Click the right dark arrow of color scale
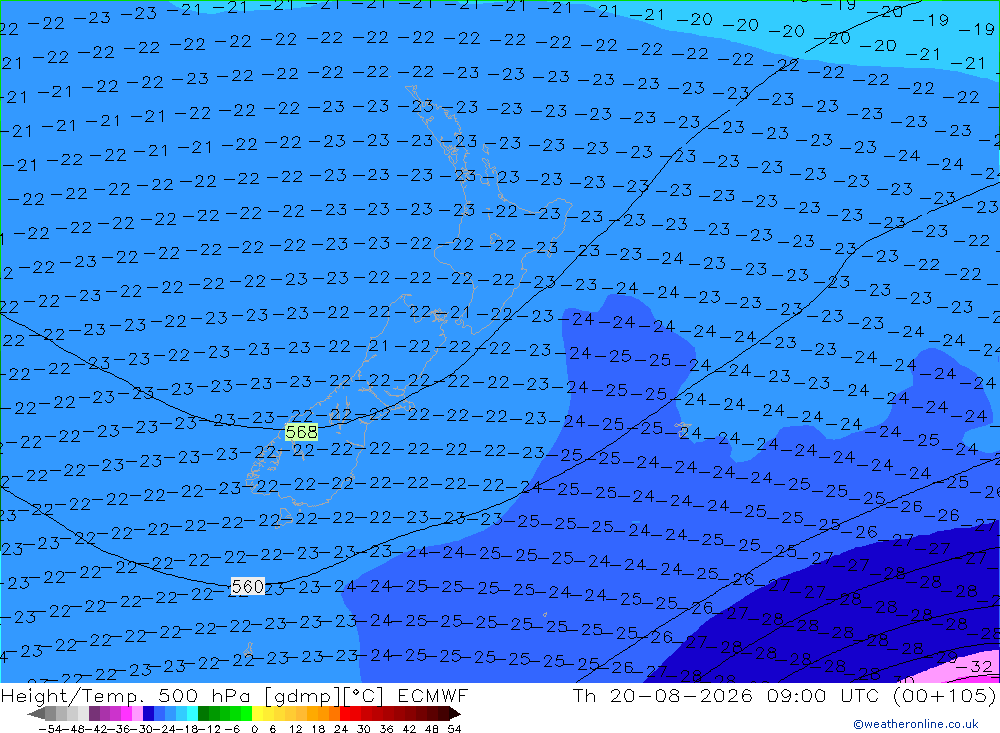The height and width of the screenshot is (733, 1000). point(455,713)
